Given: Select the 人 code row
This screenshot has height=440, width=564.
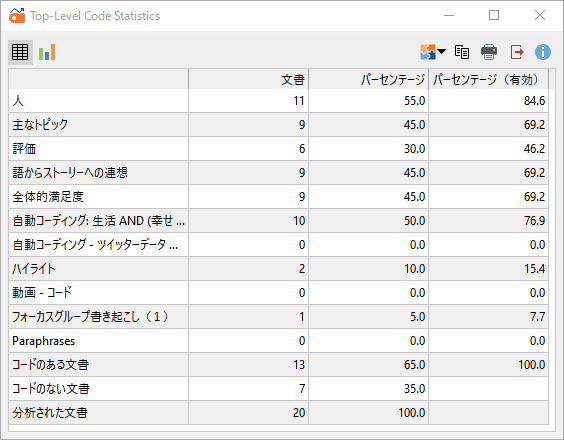Looking at the screenshot, I should pyautogui.click(x=278, y=101).
